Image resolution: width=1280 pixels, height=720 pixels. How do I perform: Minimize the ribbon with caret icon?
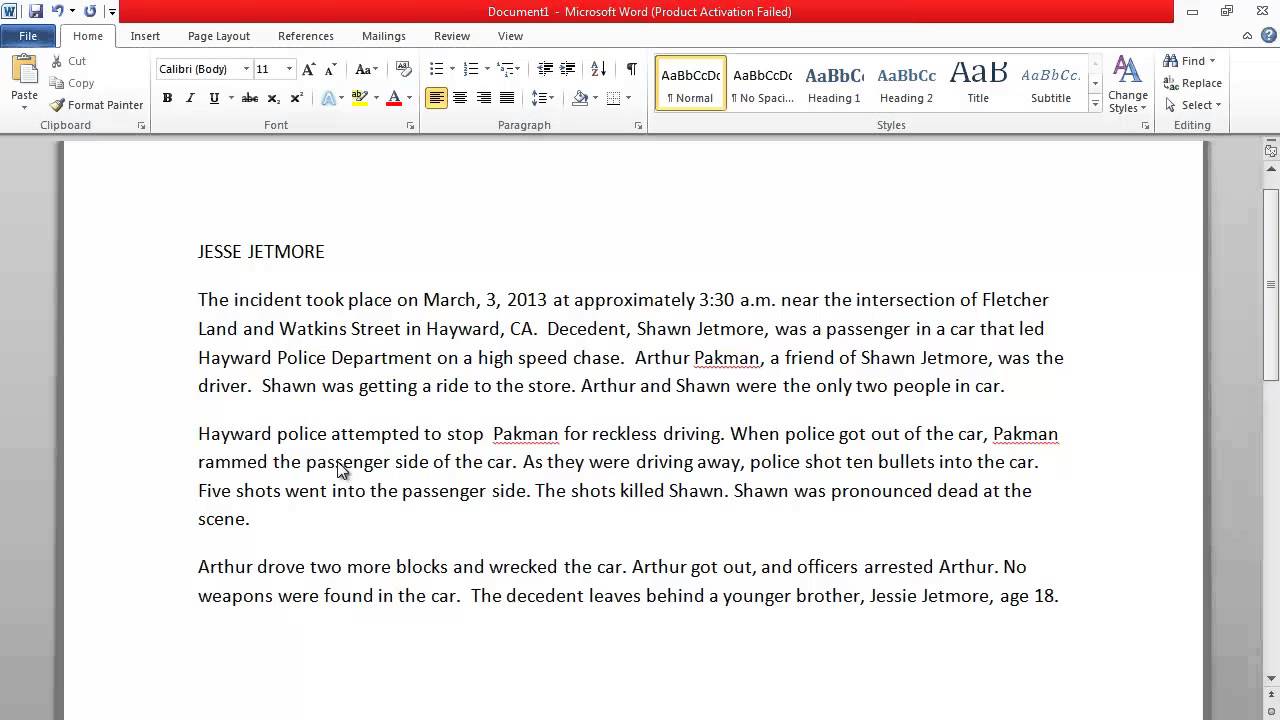pyautogui.click(x=1247, y=36)
